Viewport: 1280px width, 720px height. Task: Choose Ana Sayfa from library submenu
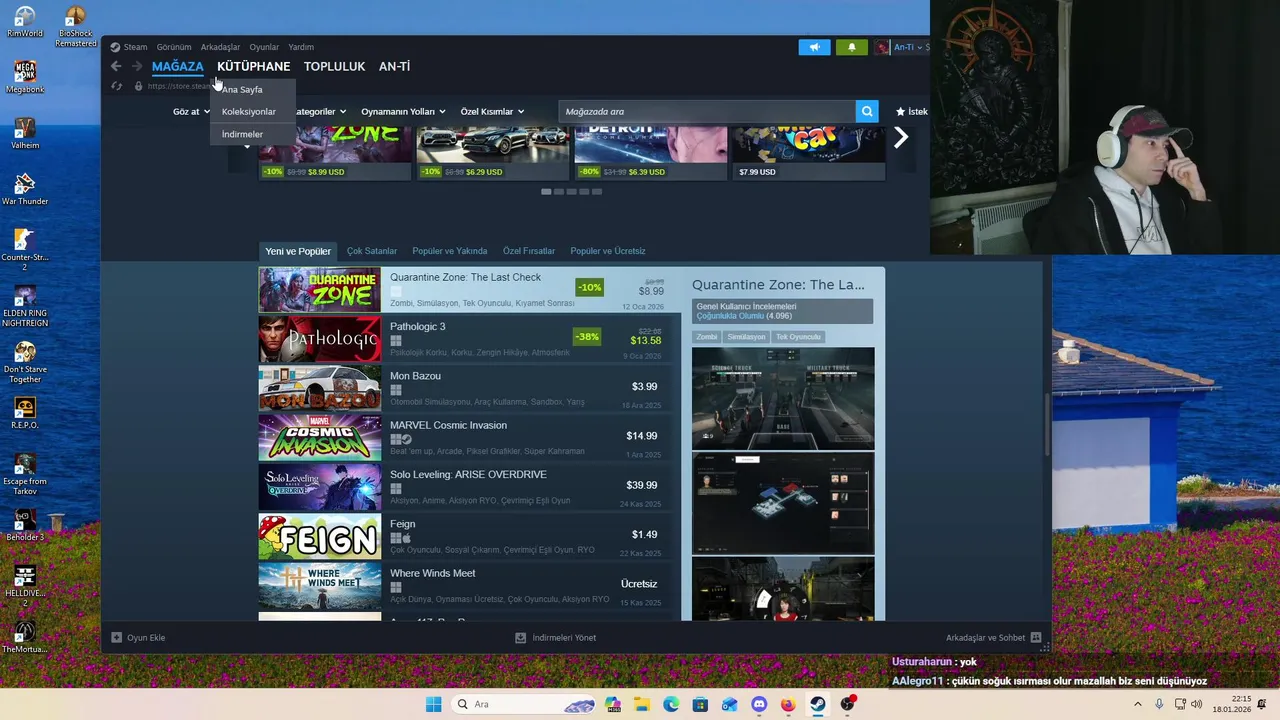(x=242, y=90)
